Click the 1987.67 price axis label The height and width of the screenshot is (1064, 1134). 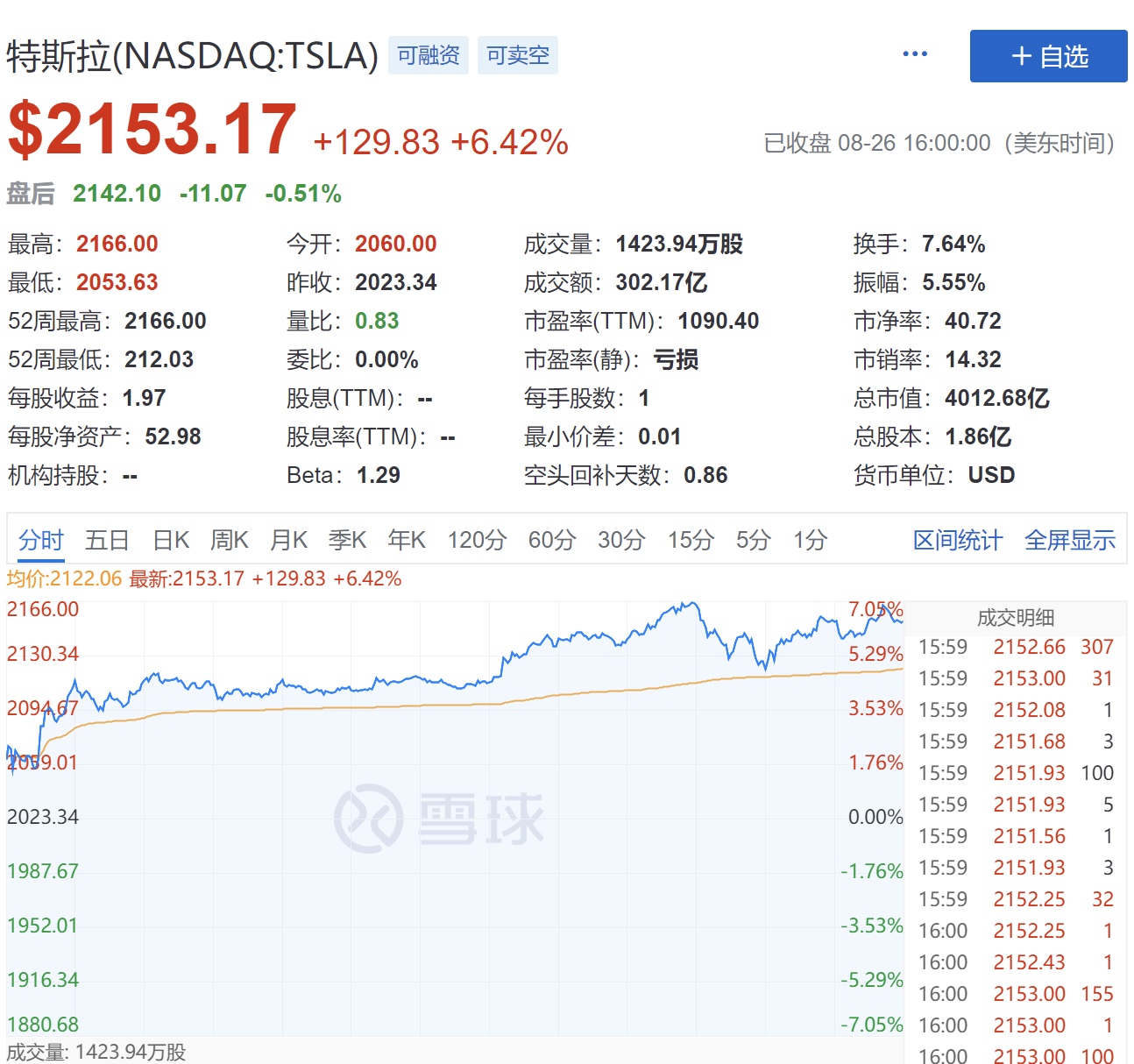point(43,871)
